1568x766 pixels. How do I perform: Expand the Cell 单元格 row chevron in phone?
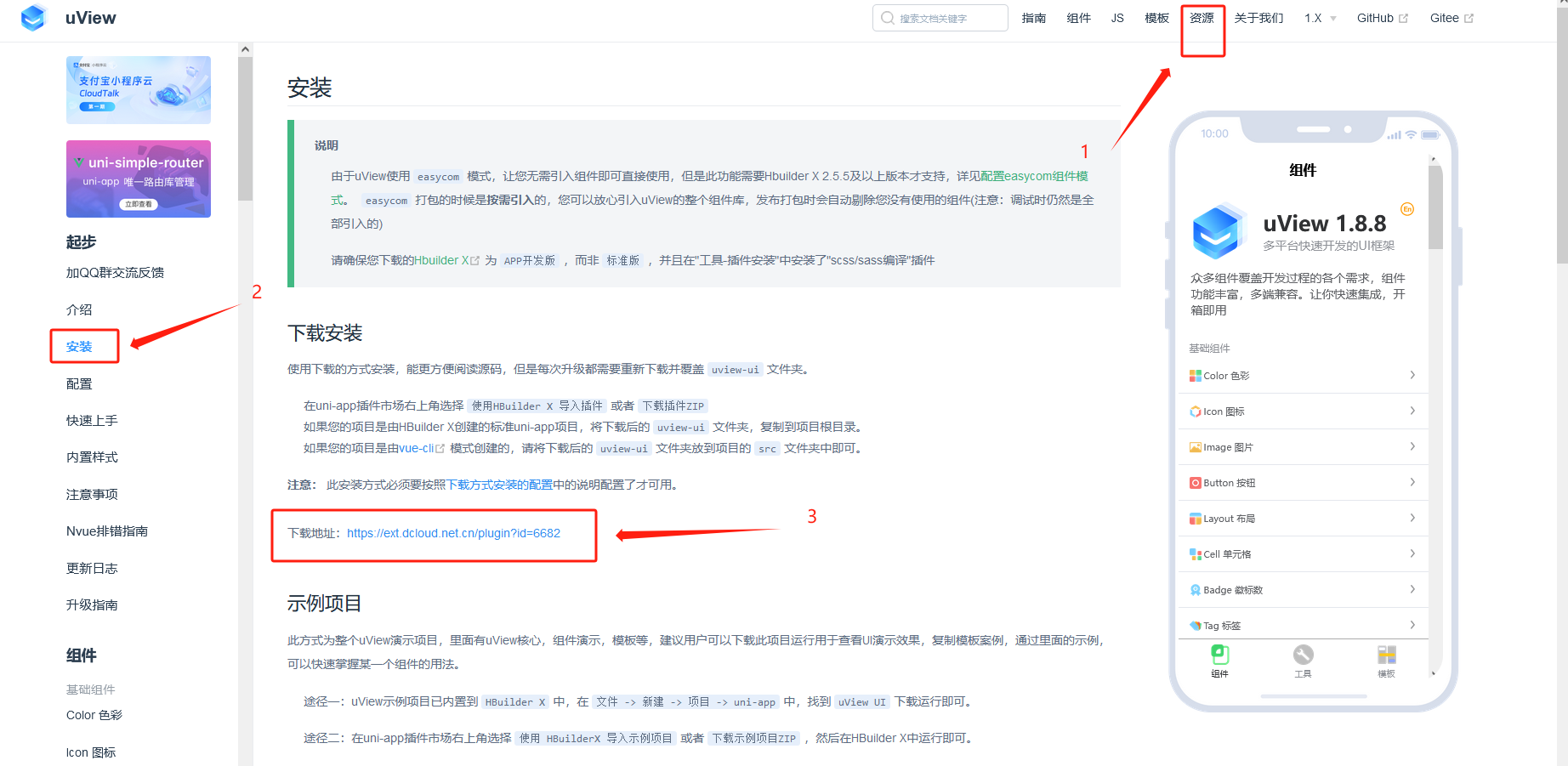pos(1412,553)
